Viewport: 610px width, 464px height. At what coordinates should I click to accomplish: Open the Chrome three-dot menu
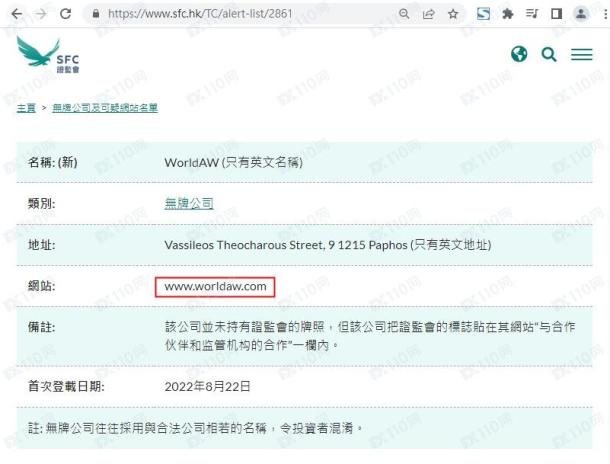point(605,14)
